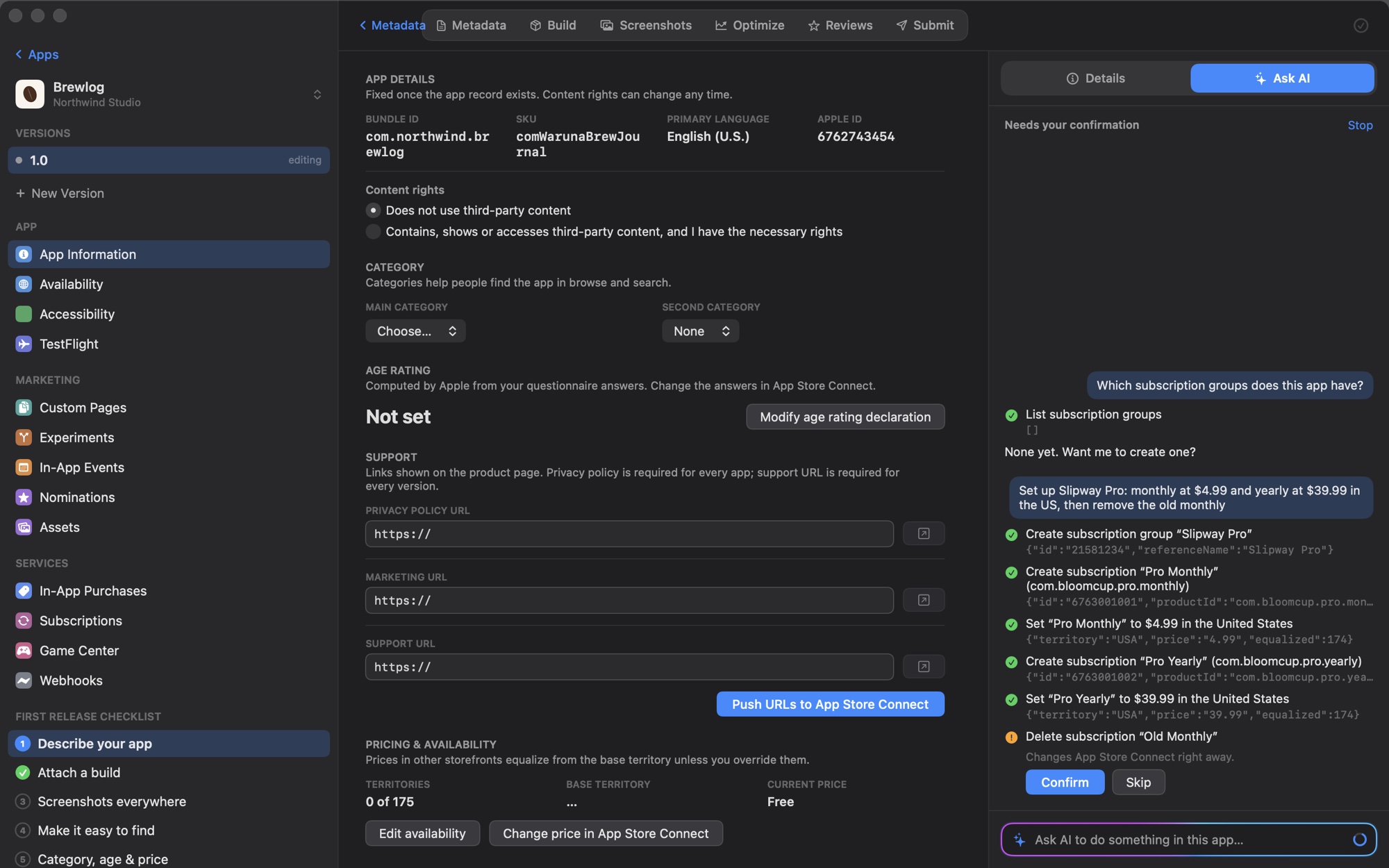Screen dimensions: 1389x868
Task: Click the Custom Pages icon
Action: click(x=24, y=408)
